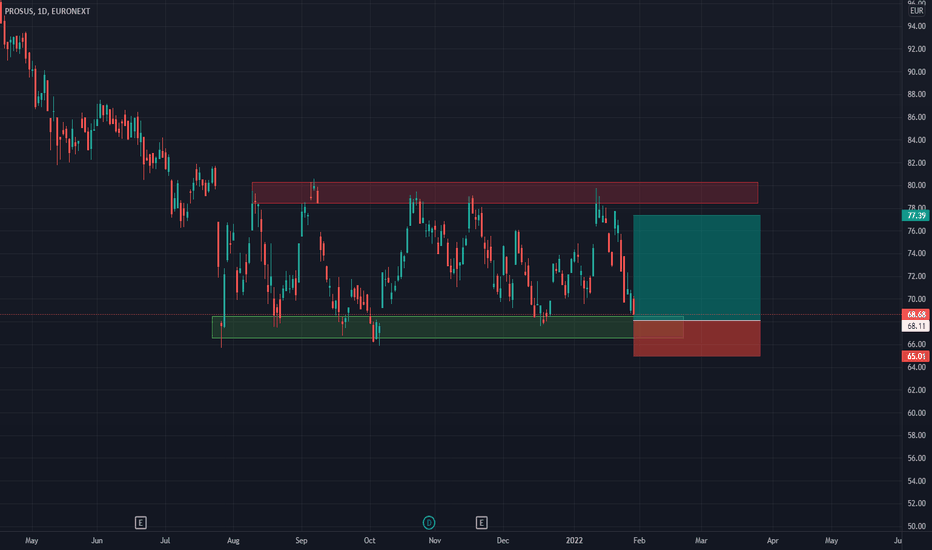Click the EUR currency label
The width and height of the screenshot is (932, 550).
point(917,11)
